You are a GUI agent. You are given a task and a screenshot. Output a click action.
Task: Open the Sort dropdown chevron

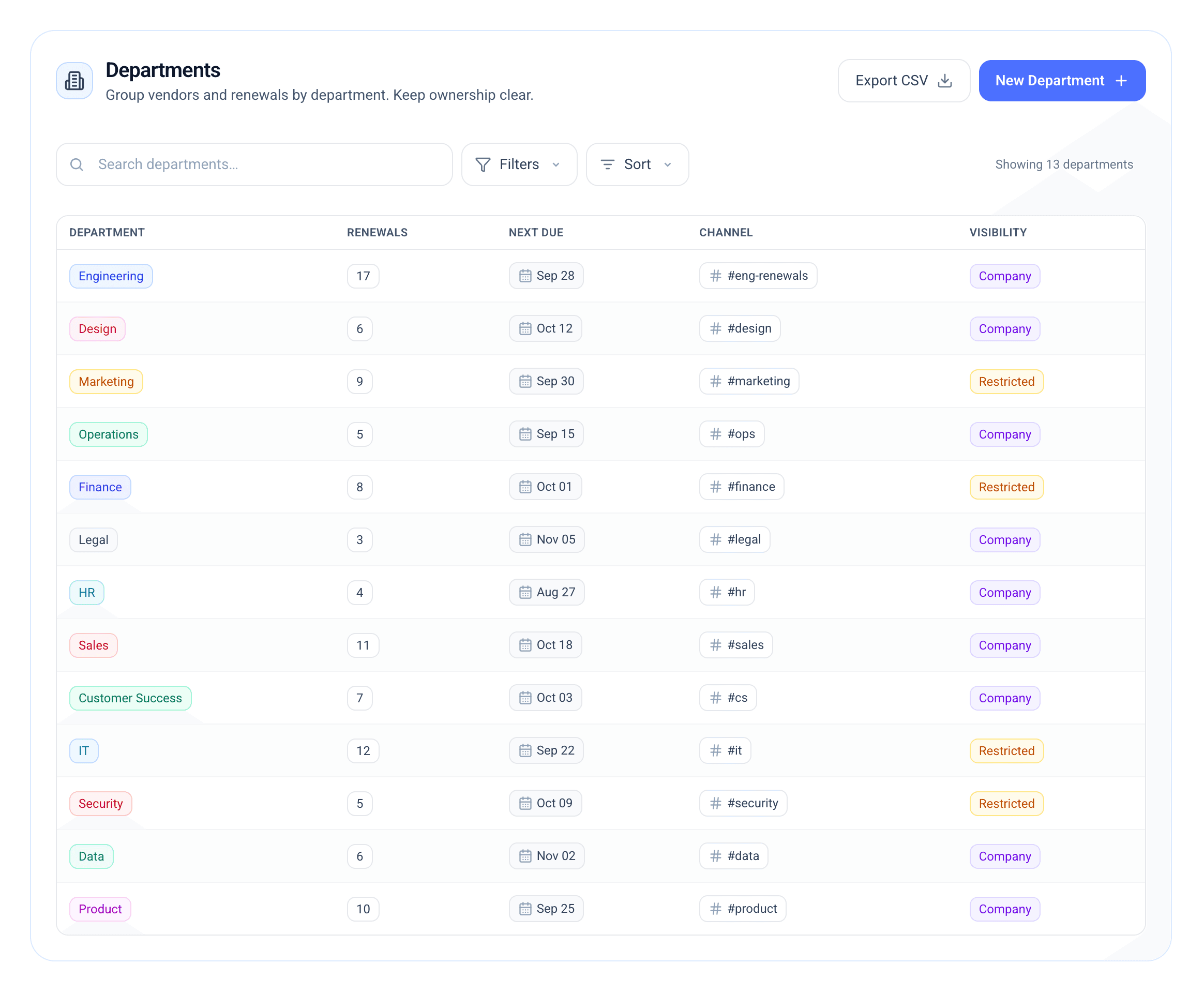pyautogui.click(x=668, y=165)
